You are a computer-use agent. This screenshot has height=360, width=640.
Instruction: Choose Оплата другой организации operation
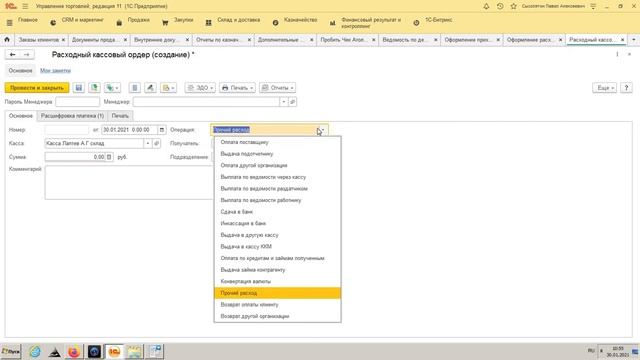pos(278,166)
